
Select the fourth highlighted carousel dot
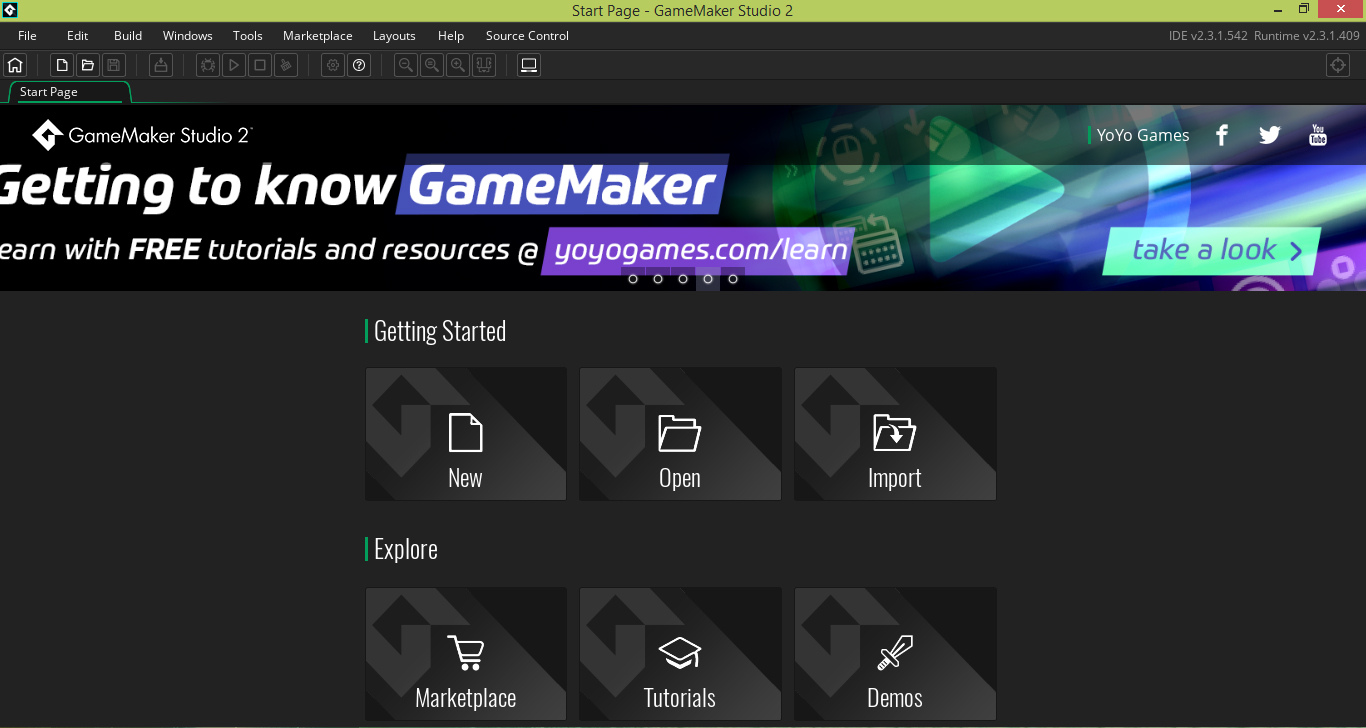pos(708,279)
